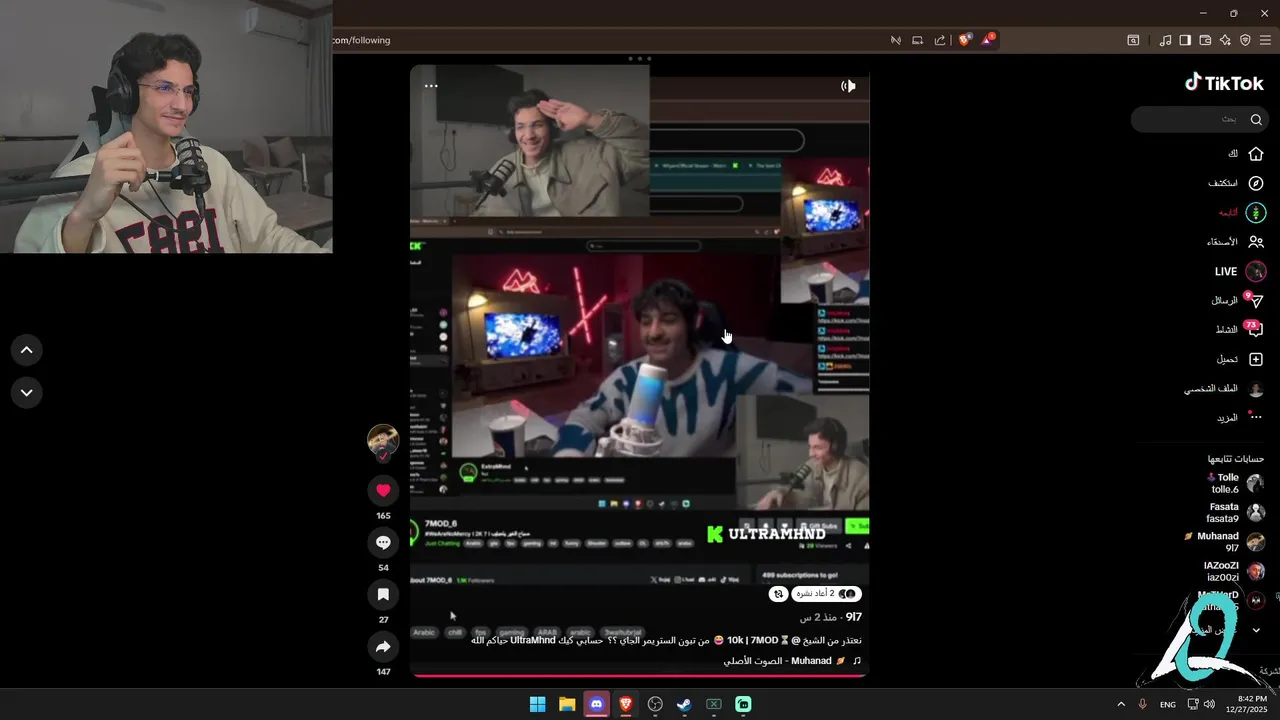Viewport: 1280px width, 720px height.
Task: Open Muhanad 9l7 followed account
Action: 1225,542
